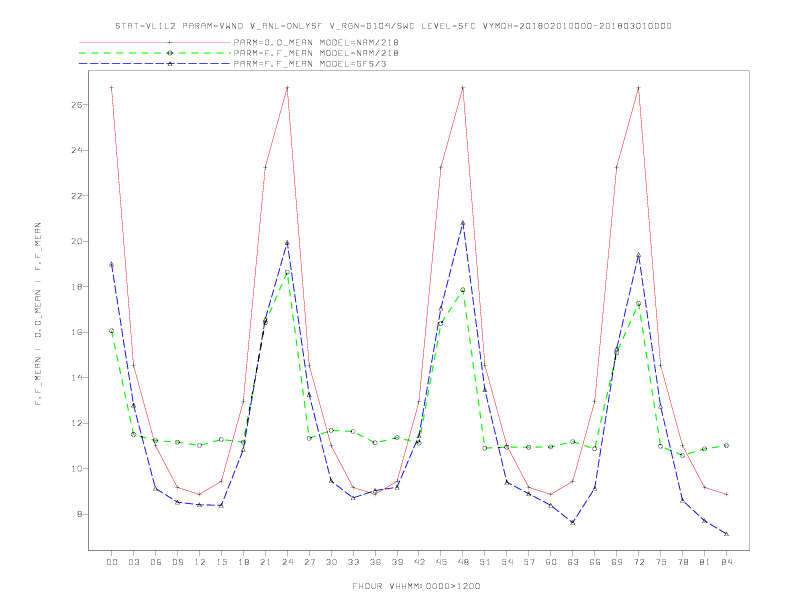This screenshot has height=612, width=792.
Task: Click green circle peak marker at hour 72
Action: 639,303
